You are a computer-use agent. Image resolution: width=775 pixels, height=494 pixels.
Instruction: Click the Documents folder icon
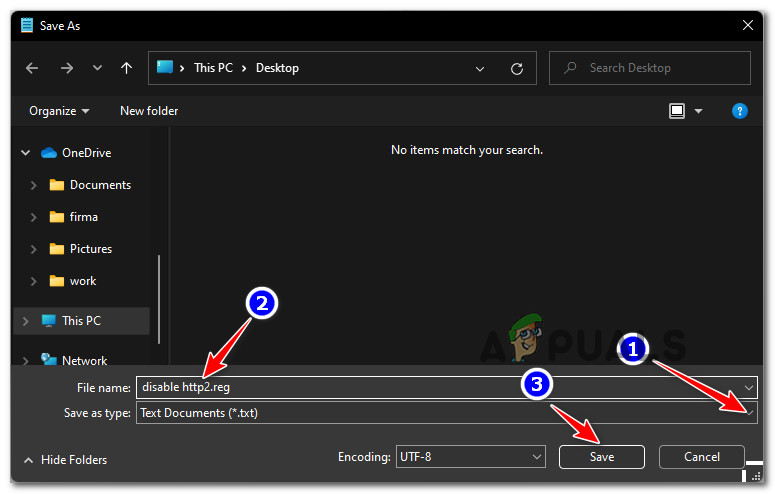coord(57,185)
